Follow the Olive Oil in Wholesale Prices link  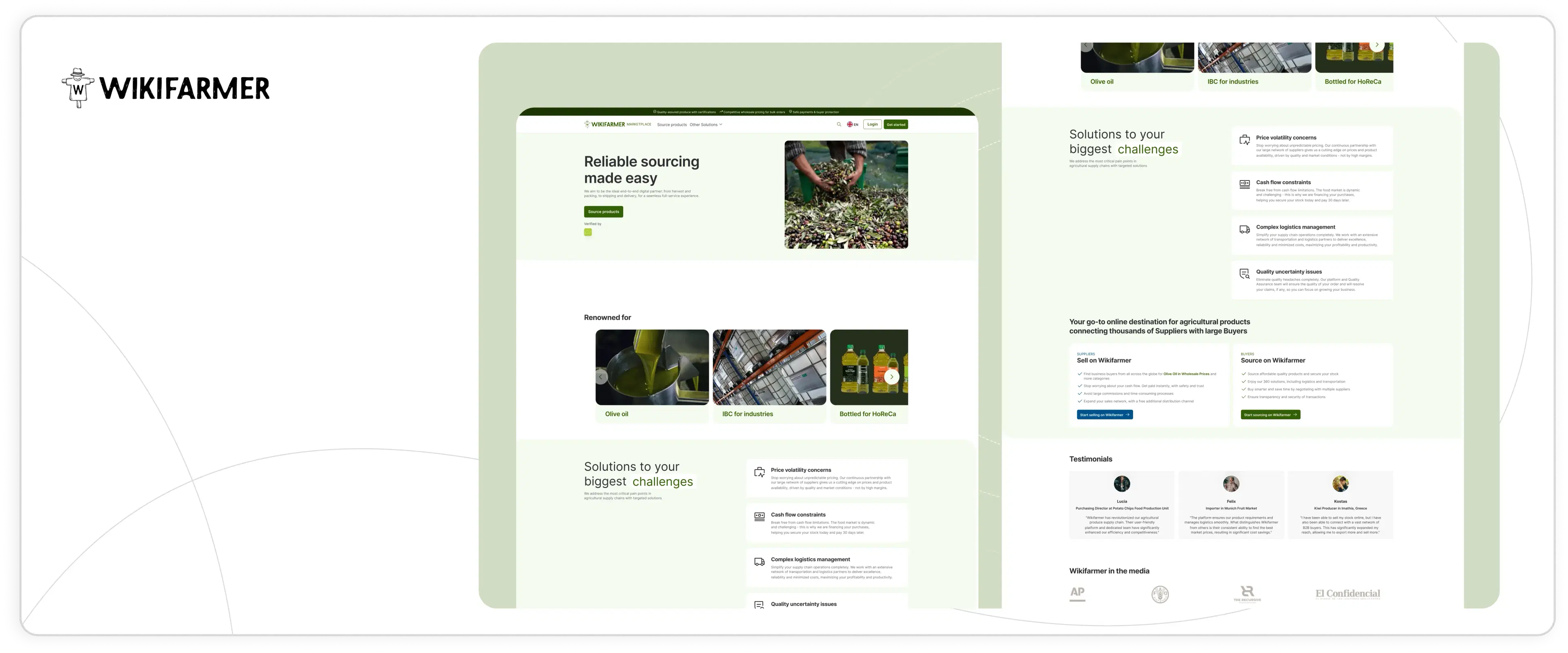click(x=1186, y=374)
